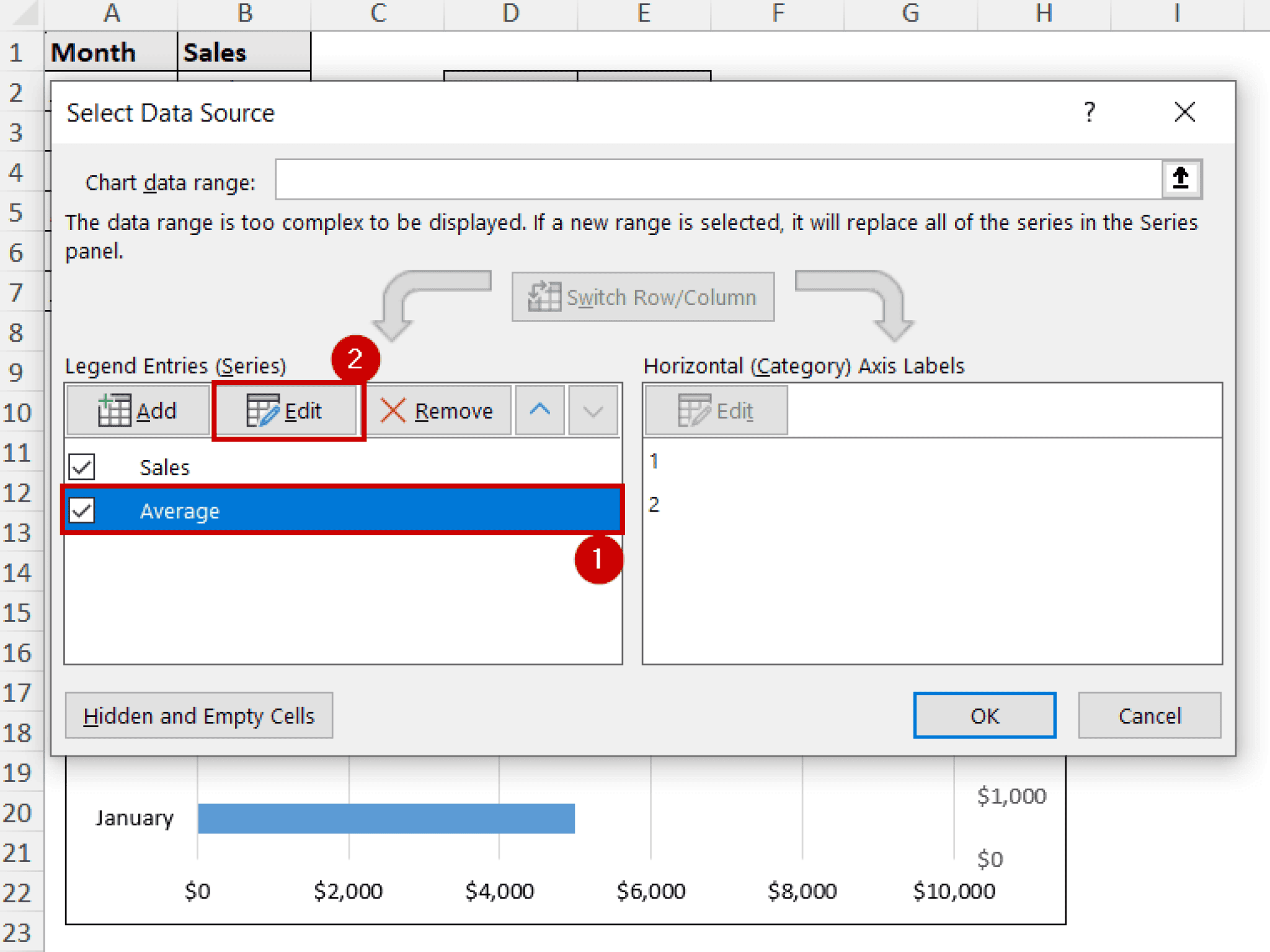Open the Hidden and Empty Cells settings

[x=199, y=716]
